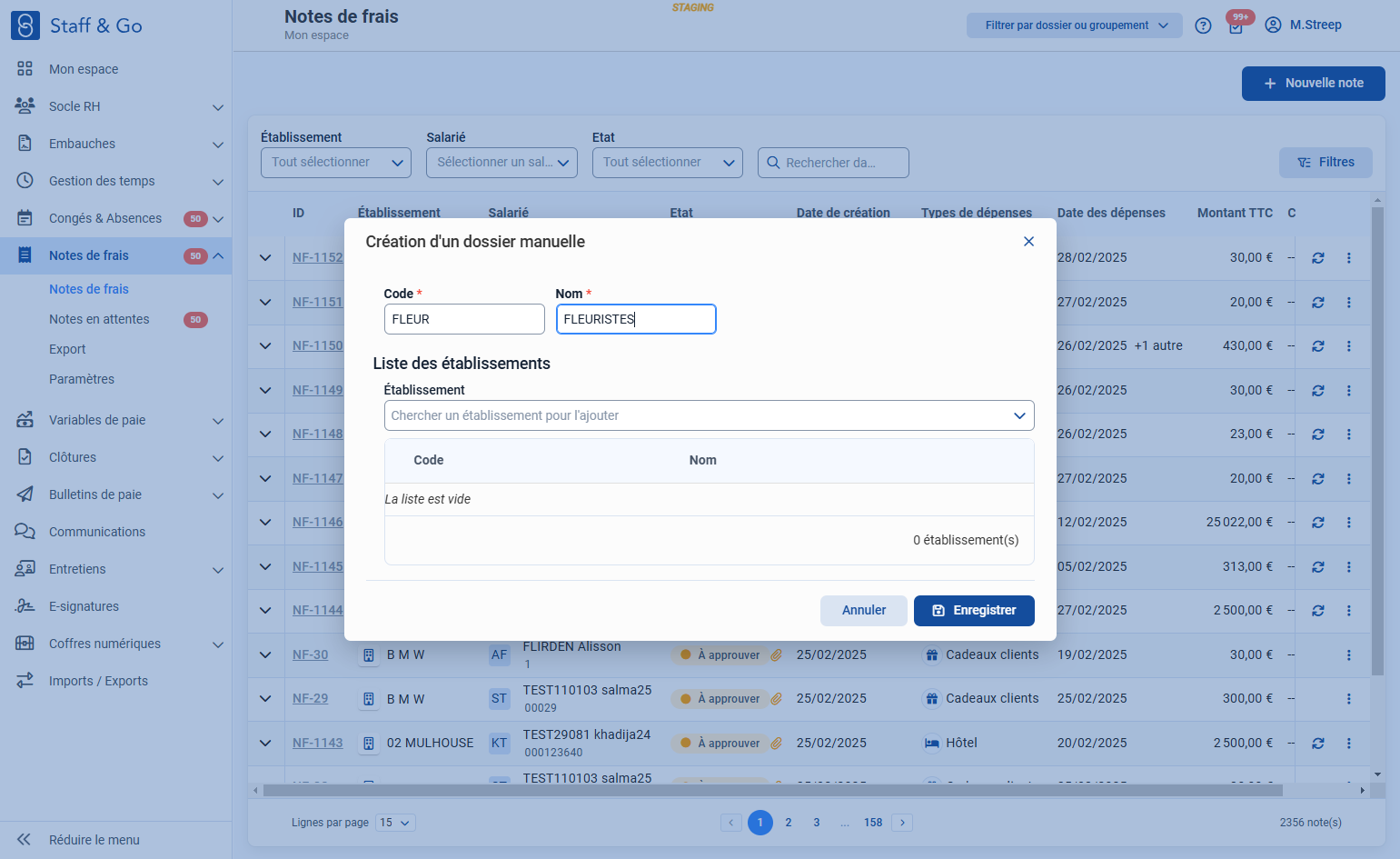Click the Filtres button
Image resolution: width=1400 pixels, height=859 pixels.
tap(1326, 163)
